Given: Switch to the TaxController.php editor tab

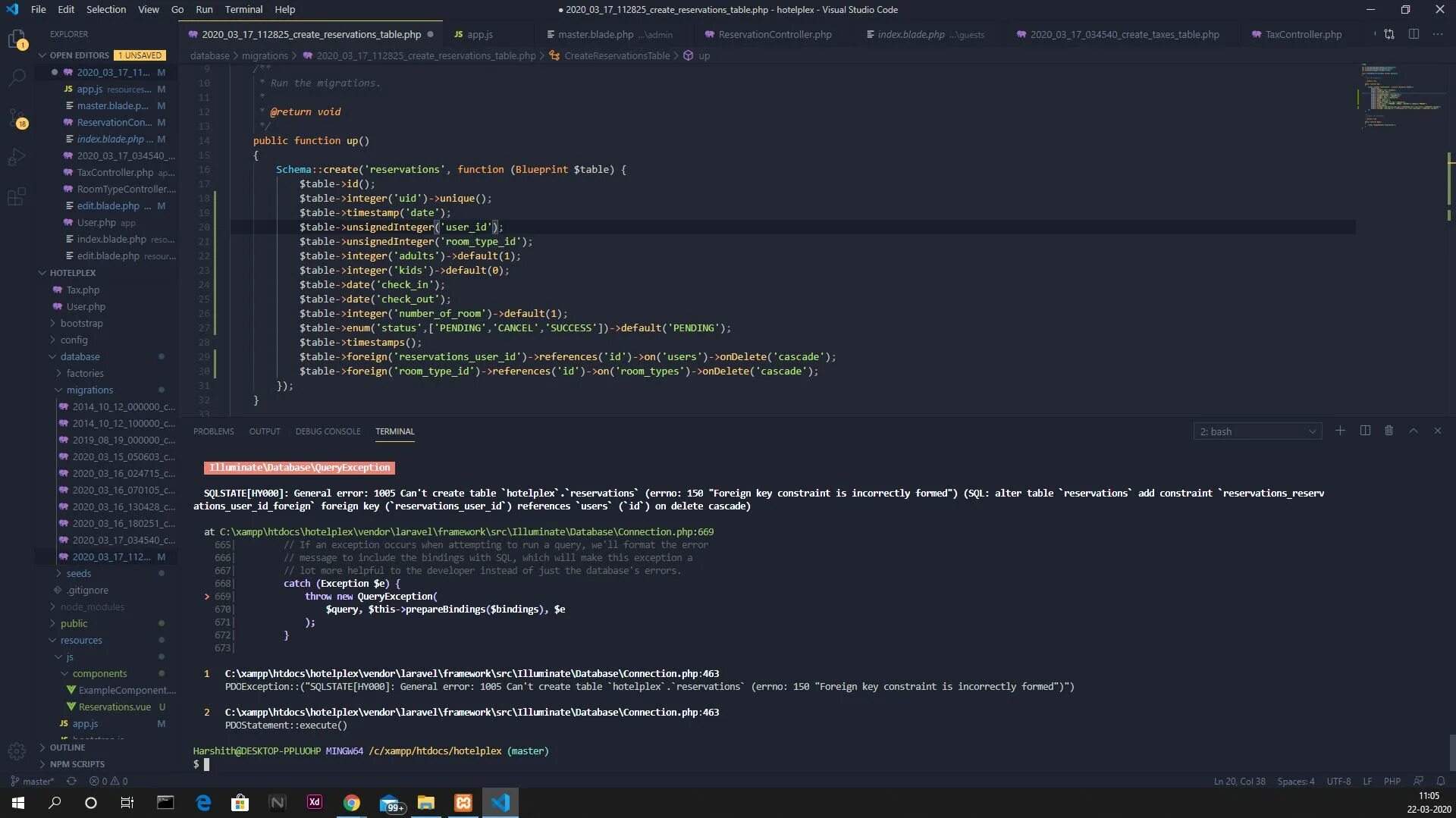Looking at the screenshot, I should click(1303, 34).
